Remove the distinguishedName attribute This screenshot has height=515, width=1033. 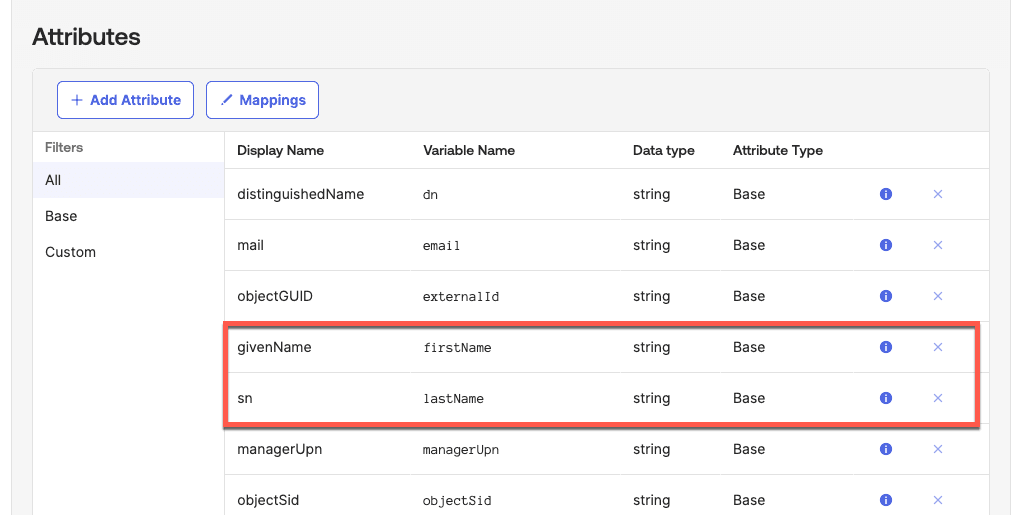pos(938,194)
